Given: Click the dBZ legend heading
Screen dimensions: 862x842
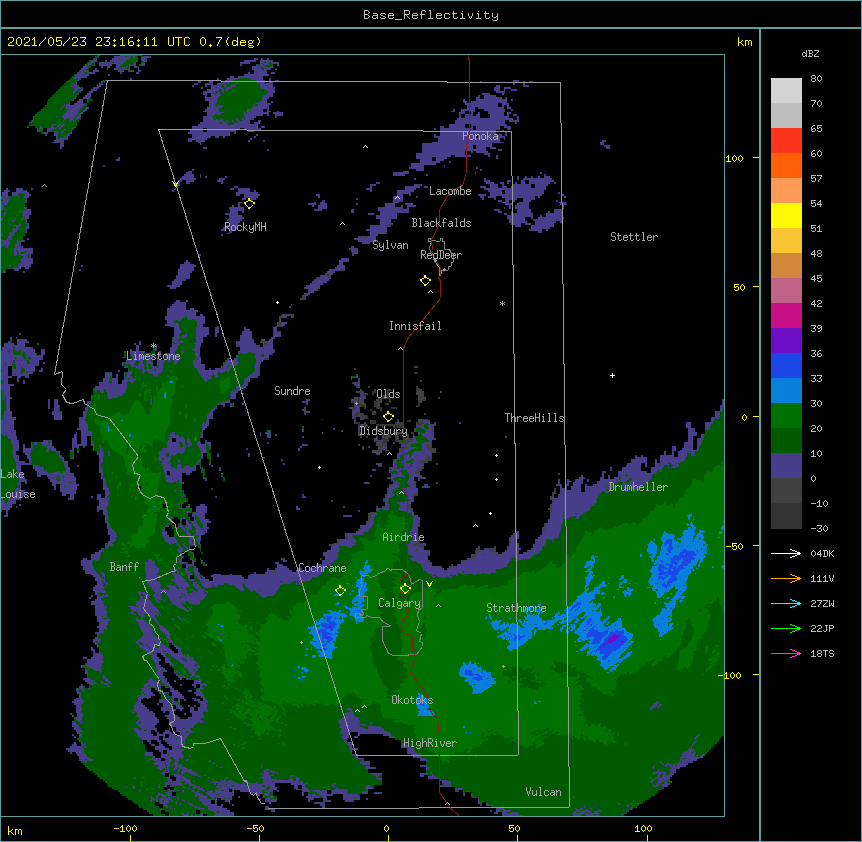Looking at the screenshot, I should click(x=810, y=53).
